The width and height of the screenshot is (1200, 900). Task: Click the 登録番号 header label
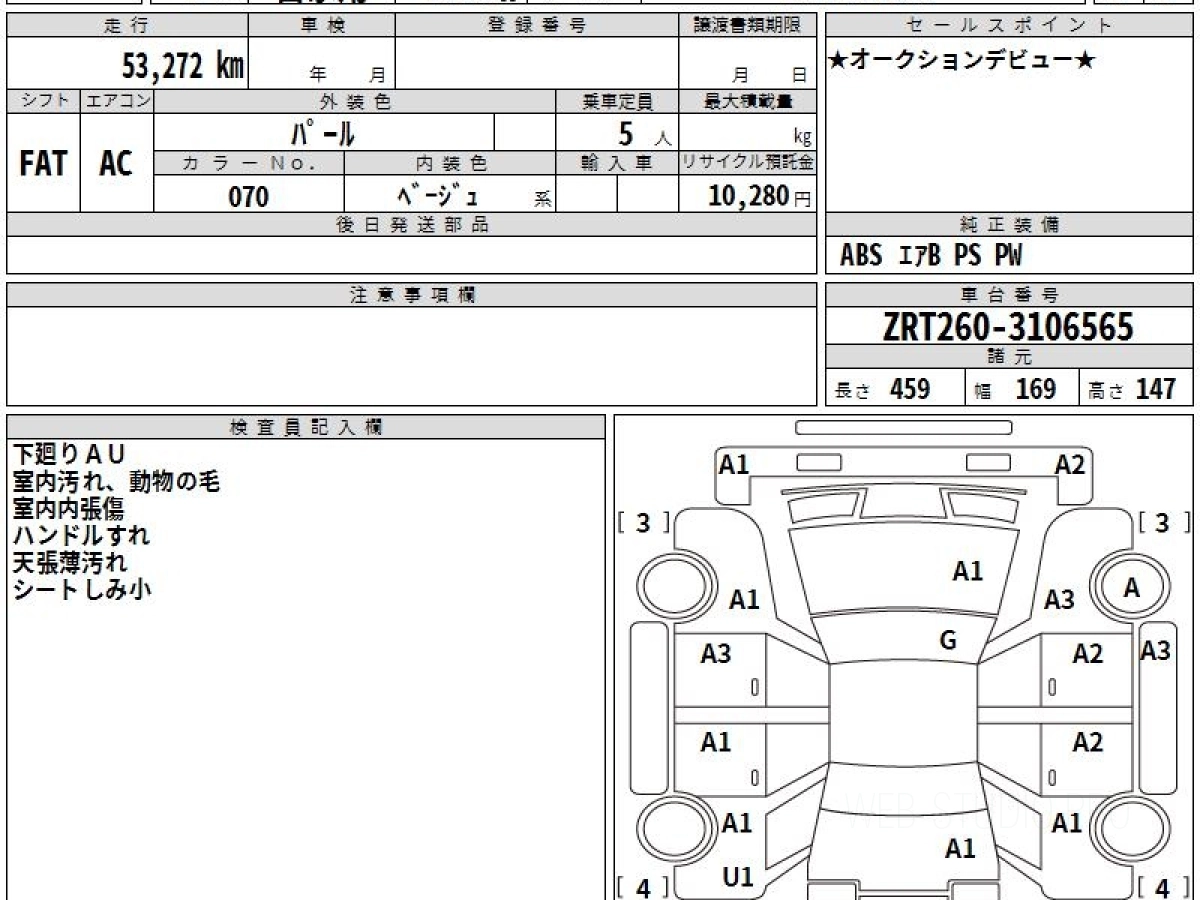(537, 26)
